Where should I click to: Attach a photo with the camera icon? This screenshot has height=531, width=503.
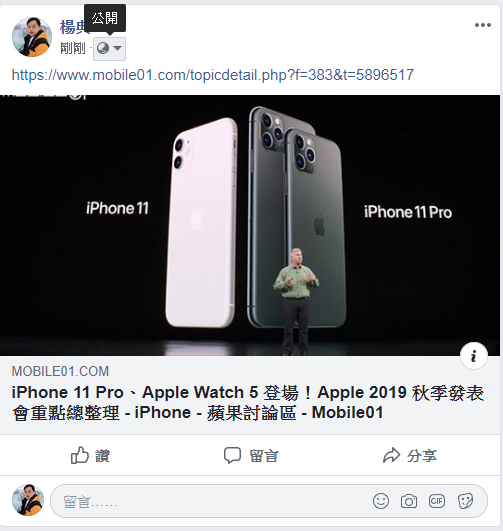(x=409, y=501)
